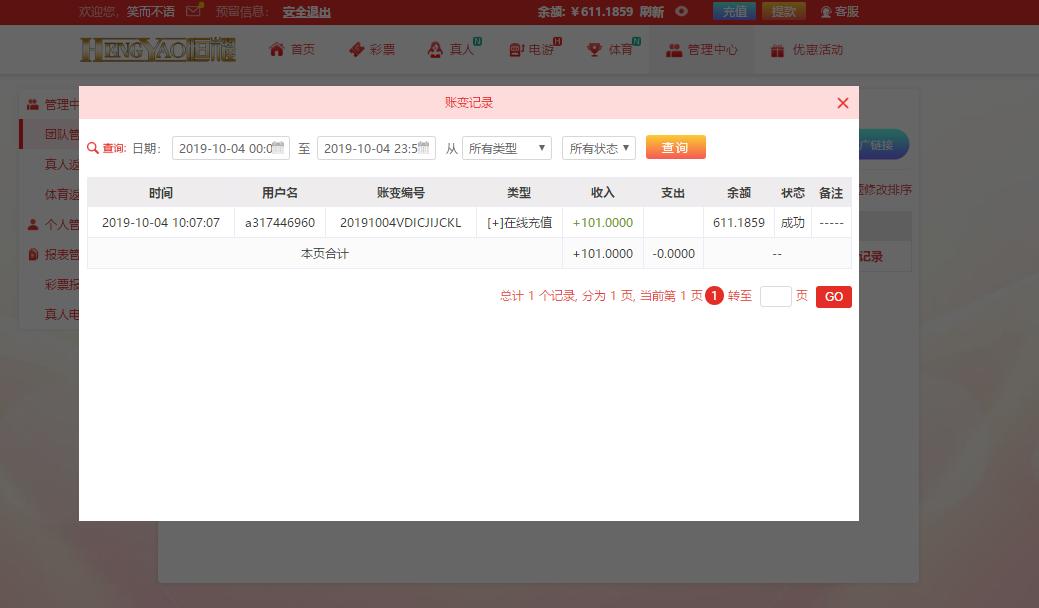Click the people icon beside 管理中心 nav
This screenshot has height=608, width=1039.
pyautogui.click(x=674, y=50)
